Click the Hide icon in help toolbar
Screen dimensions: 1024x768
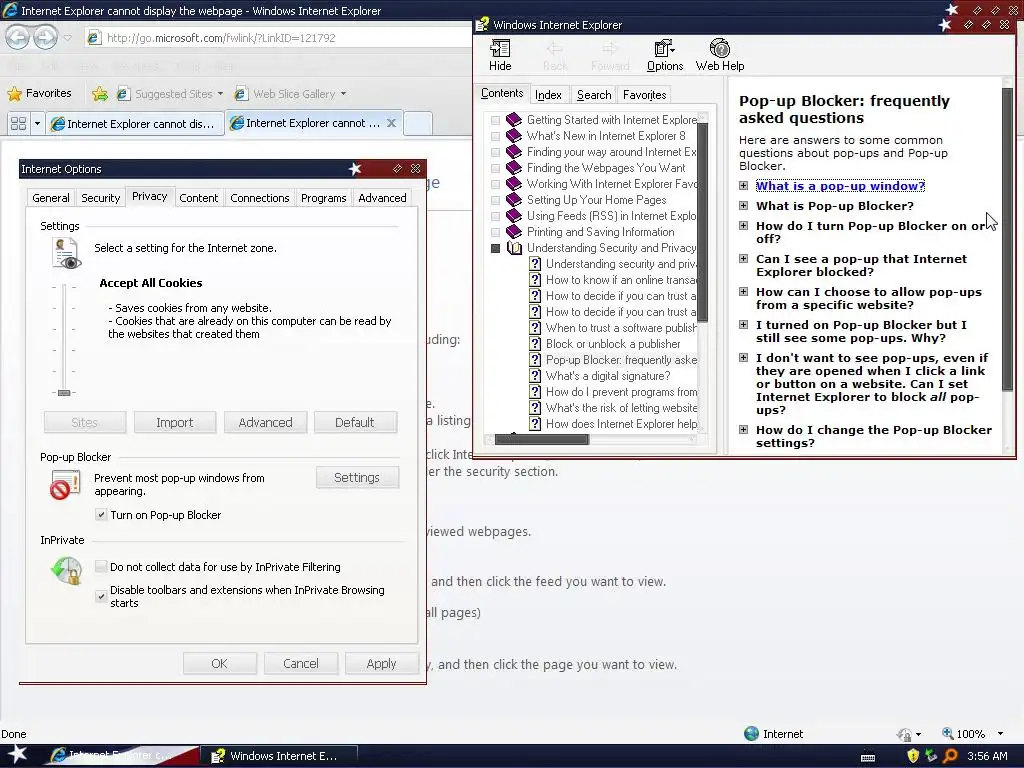500,48
